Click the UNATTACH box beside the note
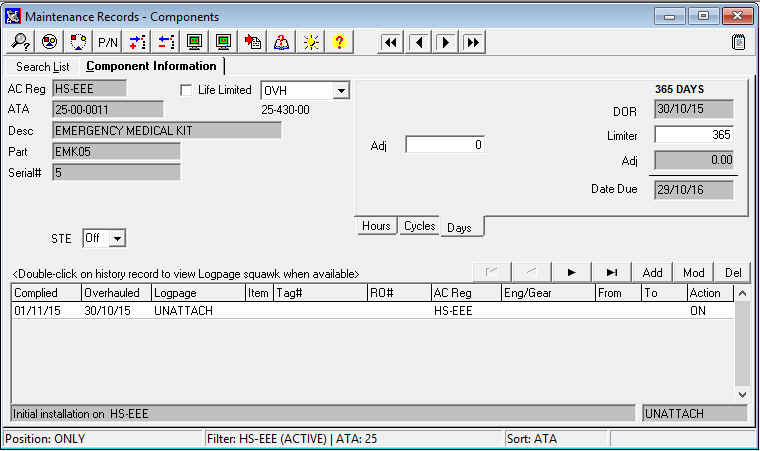Viewport: 760px width, 451px height. click(695, 414)
